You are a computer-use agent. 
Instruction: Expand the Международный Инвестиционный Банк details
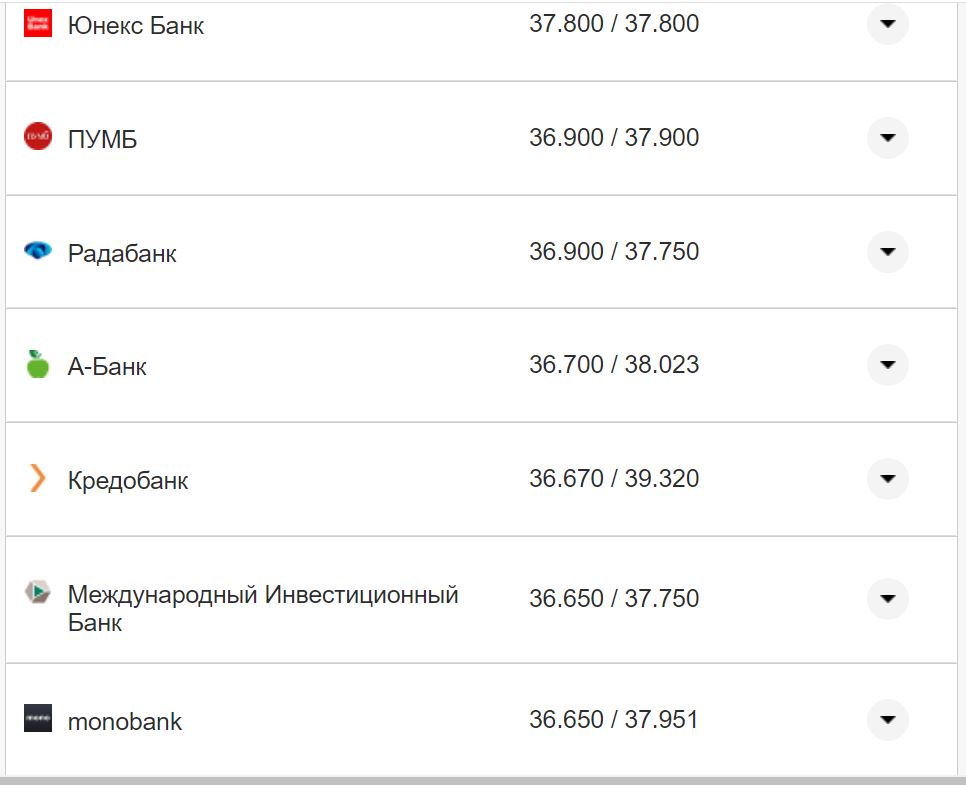887,598
